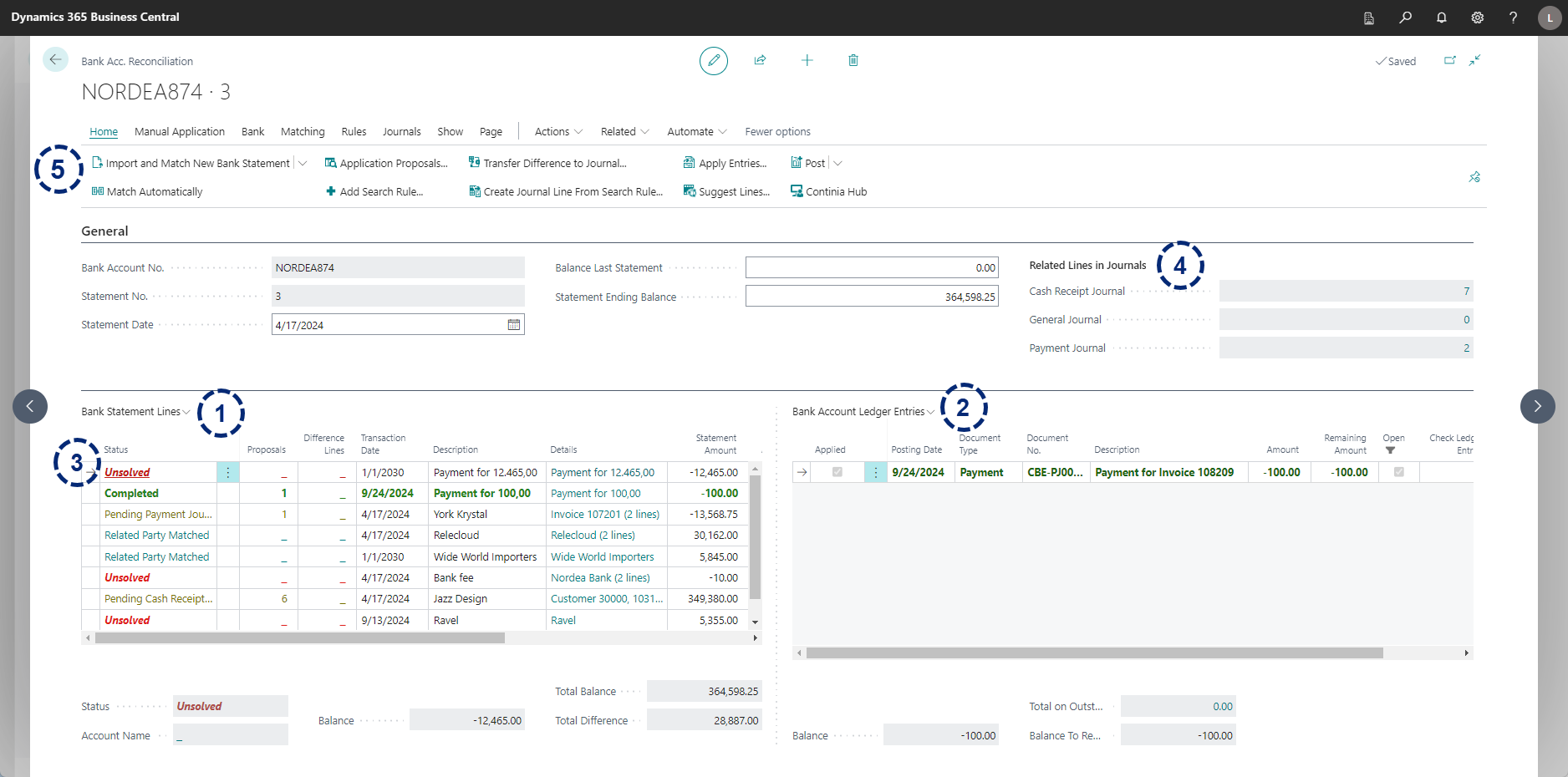The height and width of the screenshot is (777, 1568).
Task: Open Invoice 107201 (2 lines) details link
Action: [x=605, y=515]
